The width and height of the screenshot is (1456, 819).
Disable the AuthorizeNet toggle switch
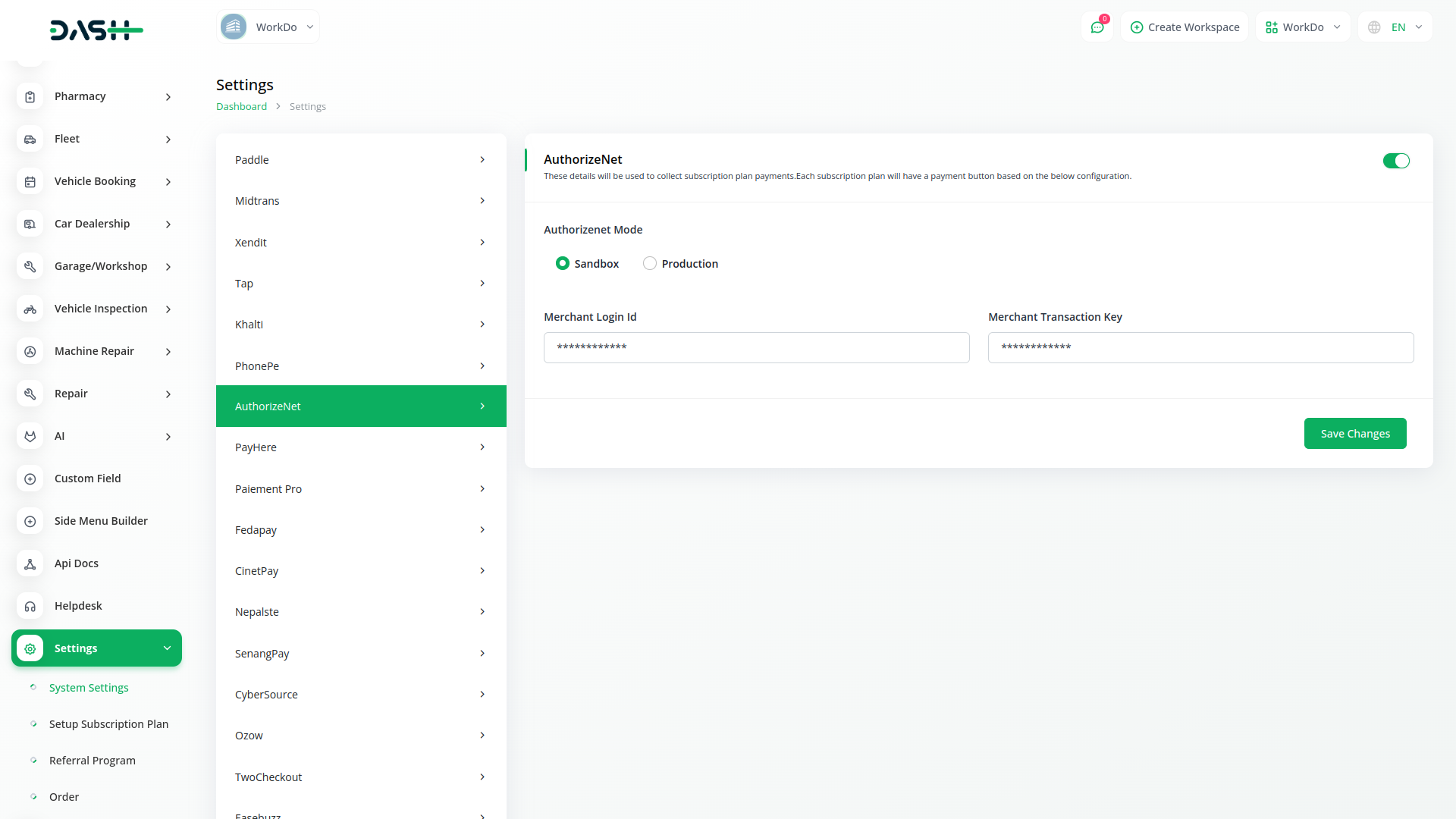point(1395,161)
